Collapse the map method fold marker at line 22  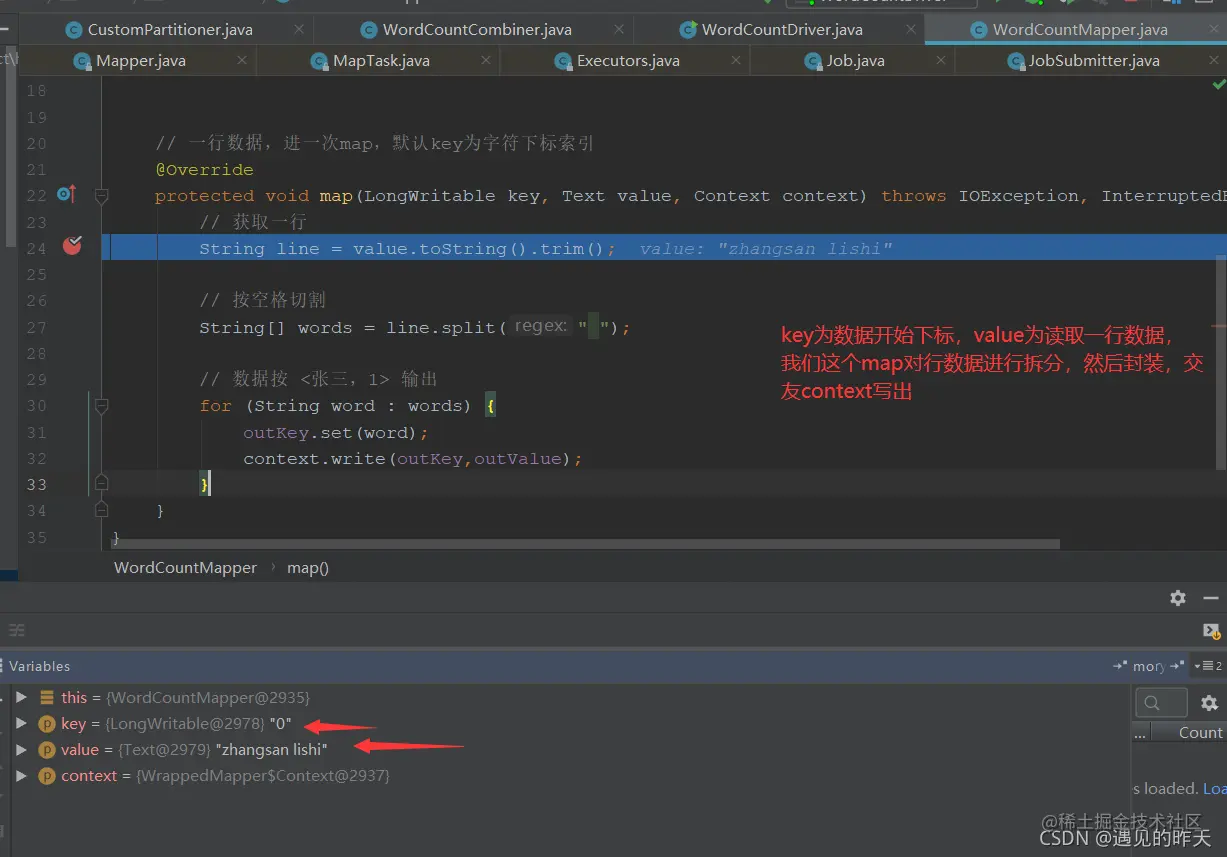[x=101, y=197]
